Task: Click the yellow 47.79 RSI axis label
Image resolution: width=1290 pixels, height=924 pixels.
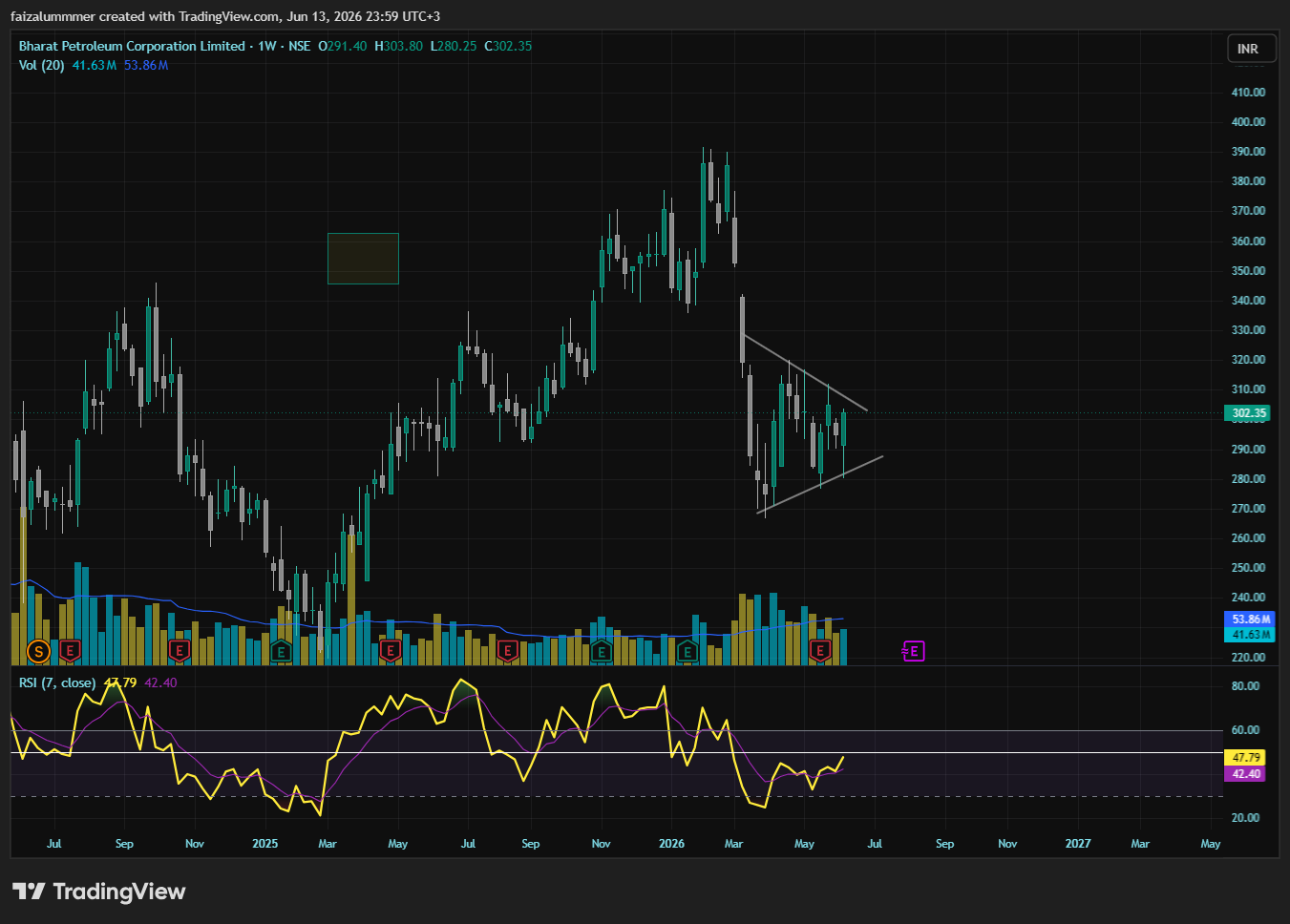Action: coord(1245,758)
